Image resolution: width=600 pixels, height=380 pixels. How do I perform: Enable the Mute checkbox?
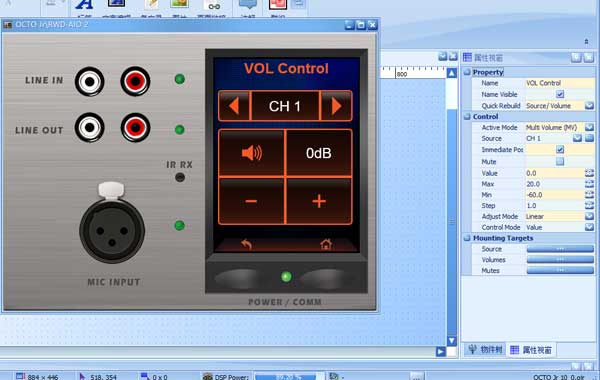click(560, 161)
